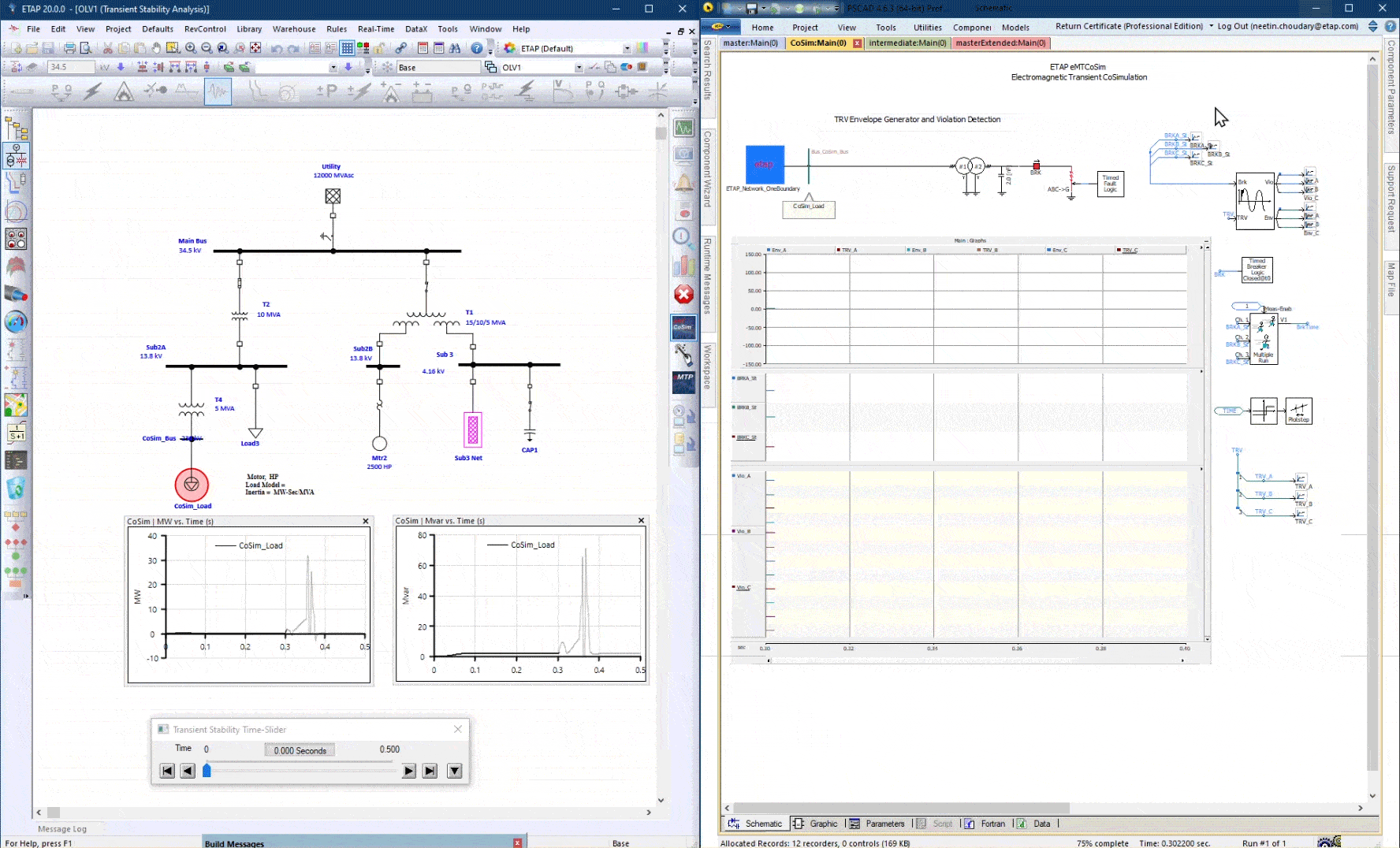The image size is (1400, 848).
Task: Open the OLV1 presentation dropdown
Action: pyautogui.click(x=579, y=67)
